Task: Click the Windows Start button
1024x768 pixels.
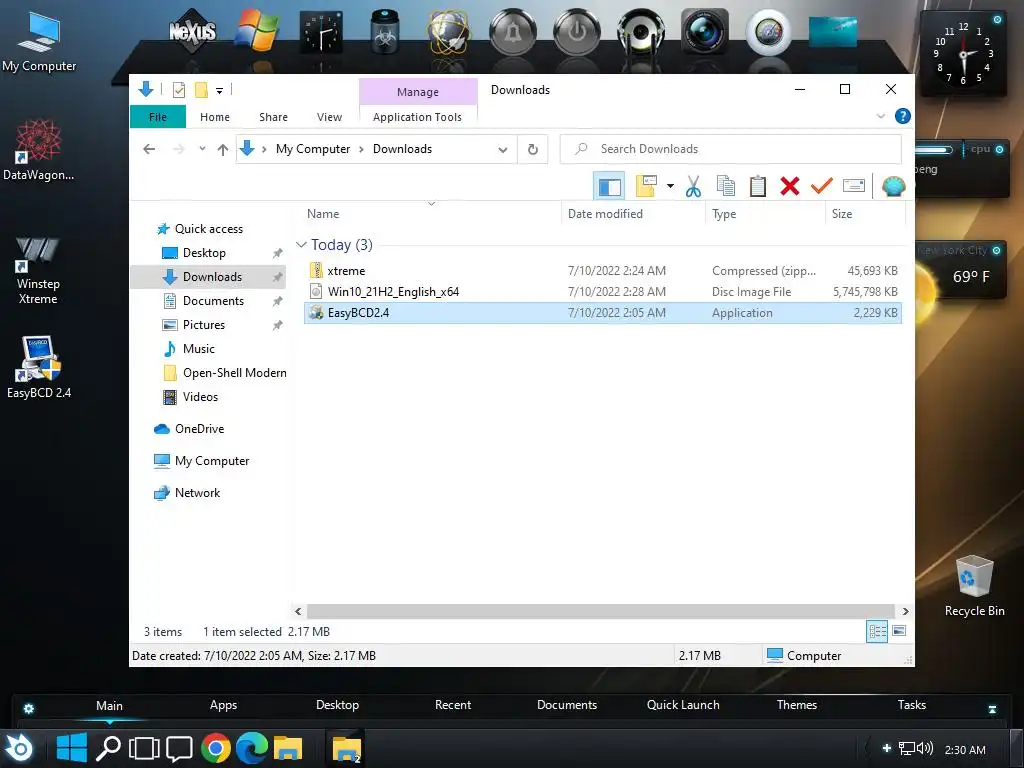Action: (71, 748)
